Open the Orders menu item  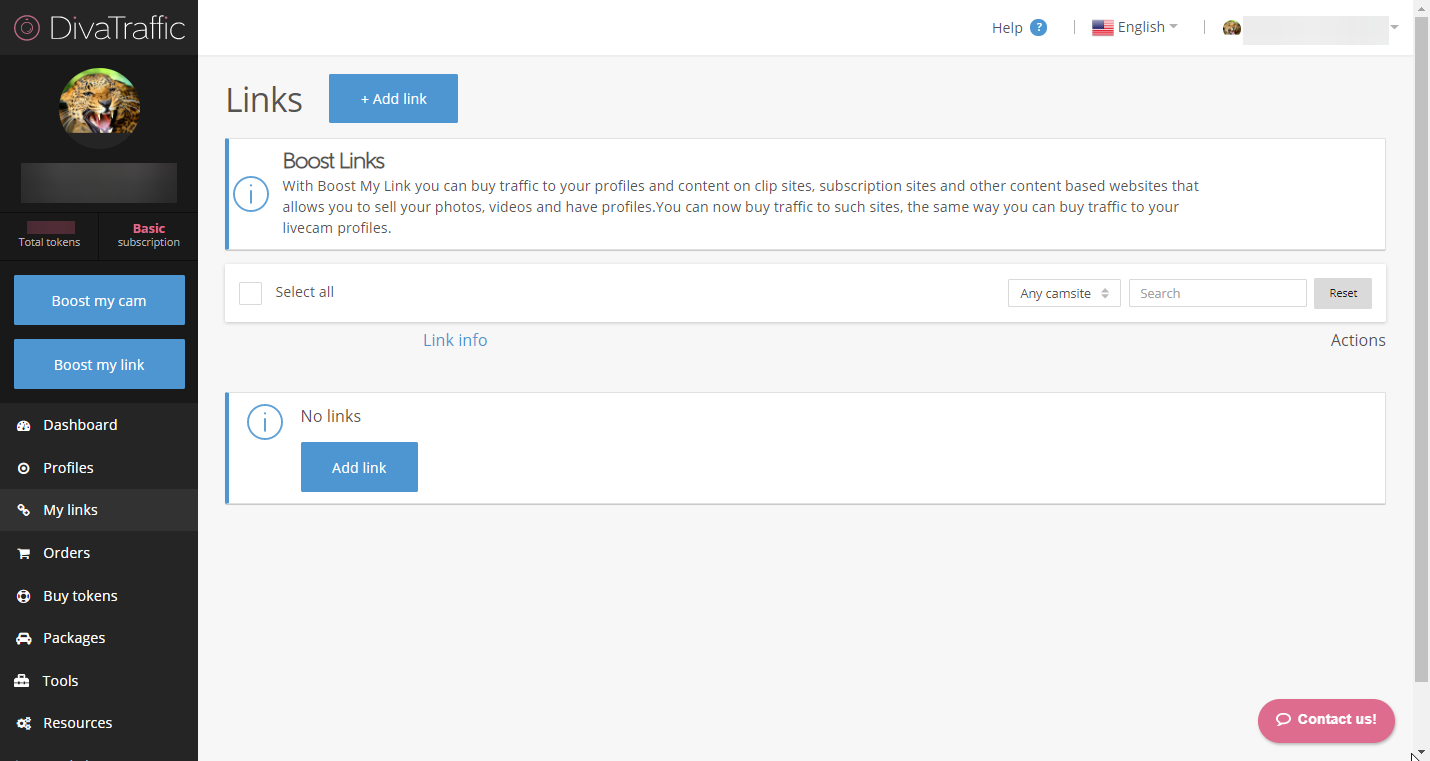[x=99, y=553]
